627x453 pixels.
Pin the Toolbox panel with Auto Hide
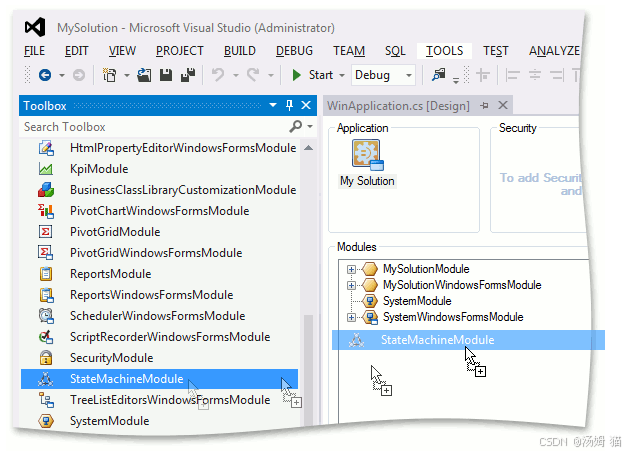tap(290, 106)
